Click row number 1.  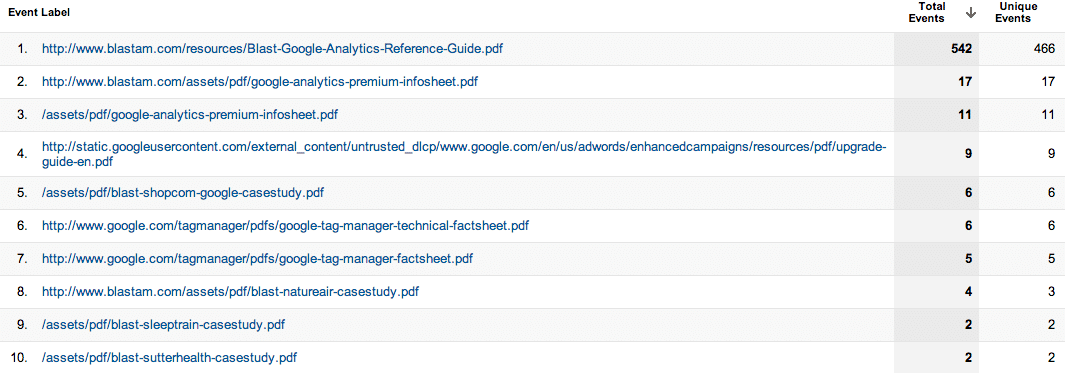click(x=22, y=49)
